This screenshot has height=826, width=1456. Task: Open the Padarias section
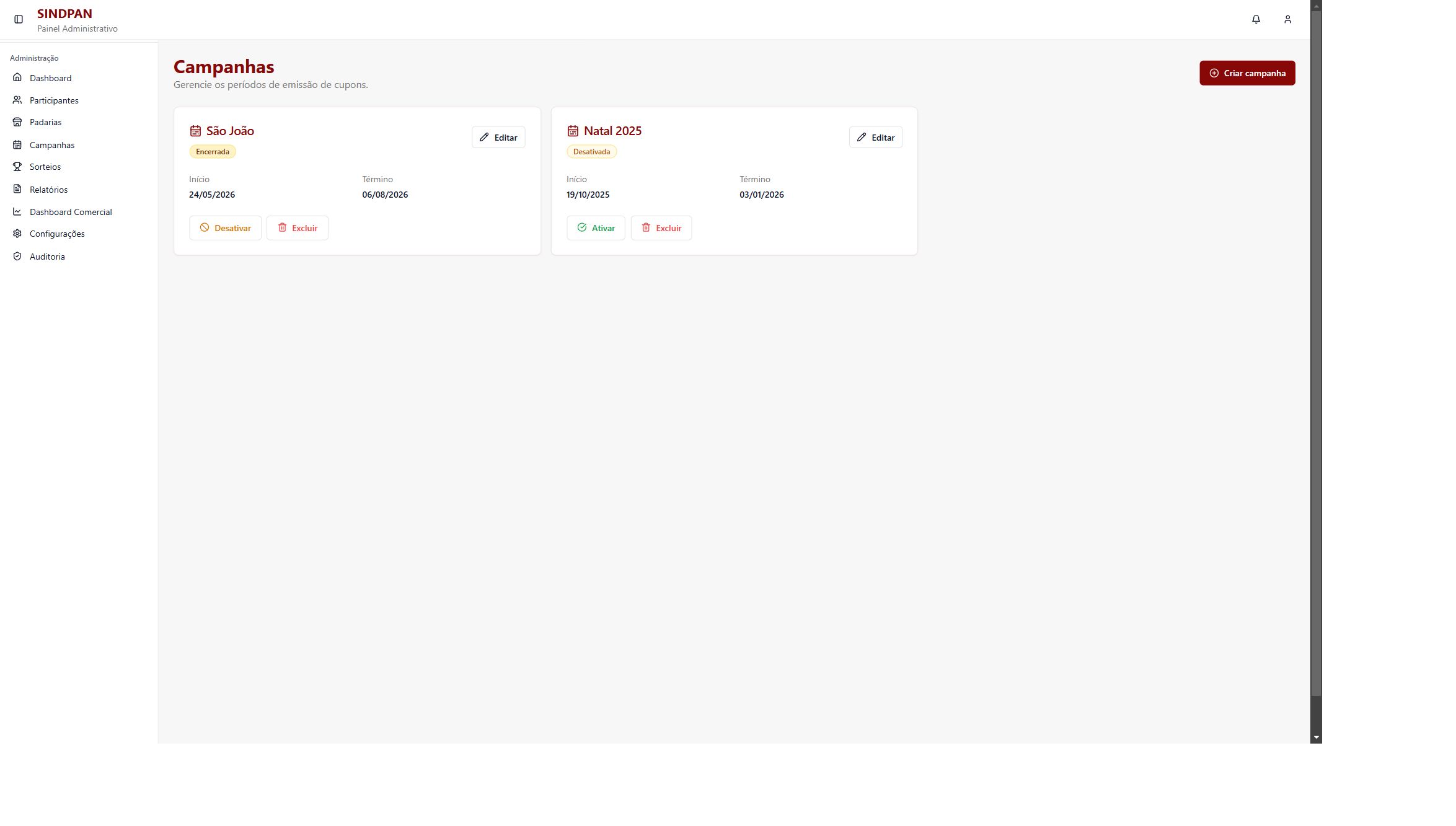79,122
